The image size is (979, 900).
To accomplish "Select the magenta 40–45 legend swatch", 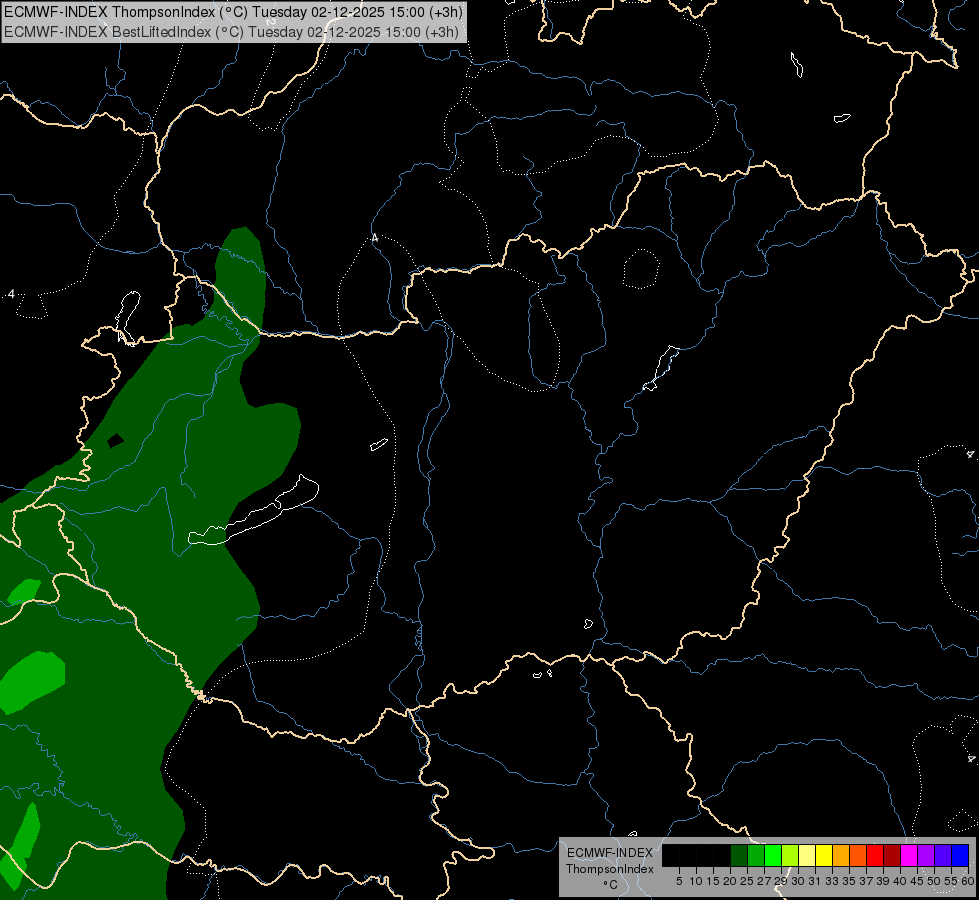I will pos(909,856).
